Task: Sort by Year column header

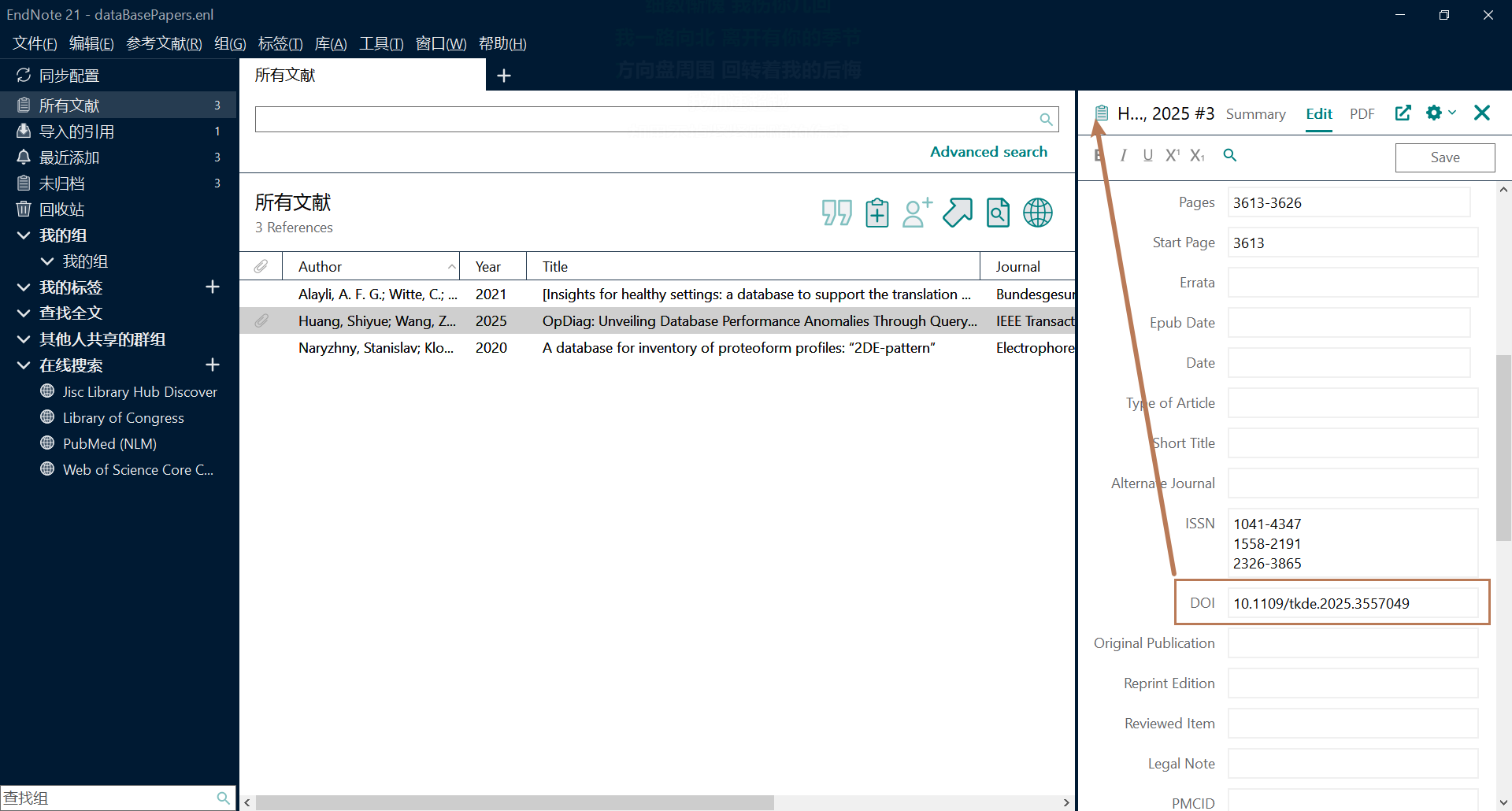Action: (493, 266)
